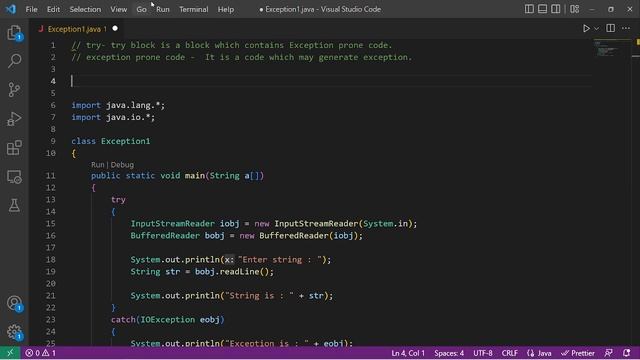Open Run and Debug view
The image size is (640, 360).
14,119
